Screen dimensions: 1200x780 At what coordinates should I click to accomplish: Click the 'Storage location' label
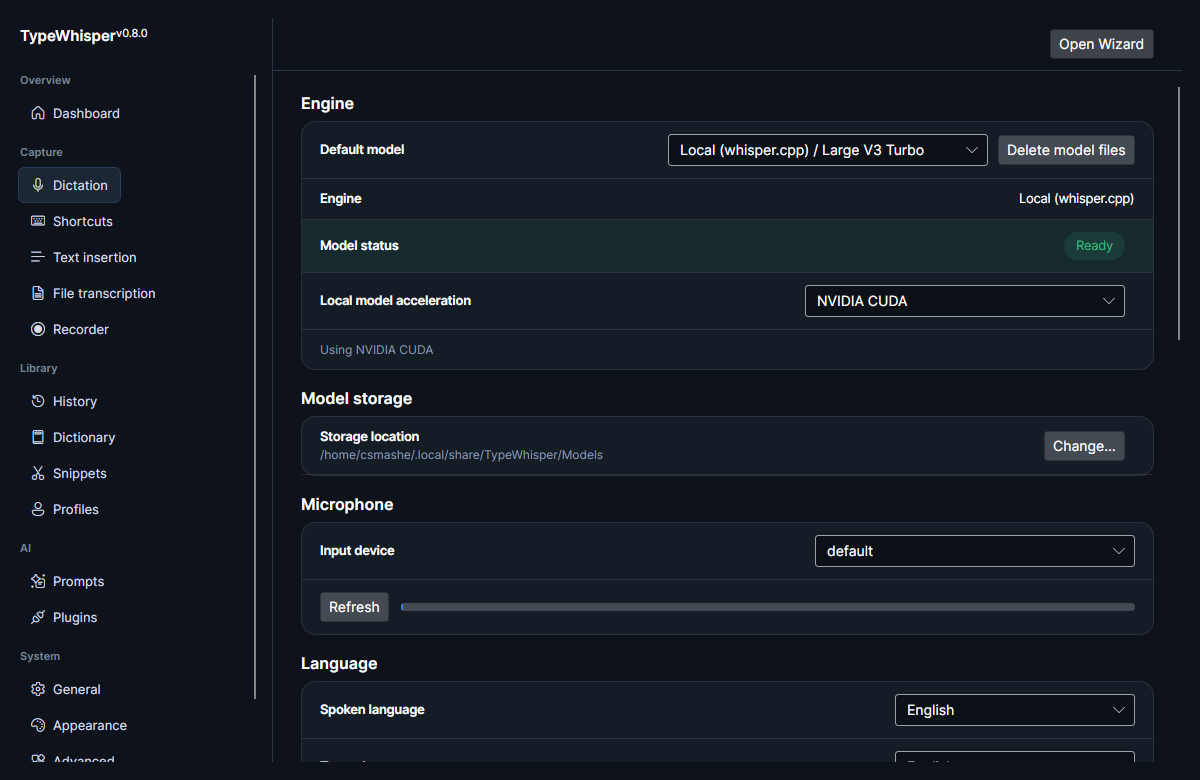point(369,437)
